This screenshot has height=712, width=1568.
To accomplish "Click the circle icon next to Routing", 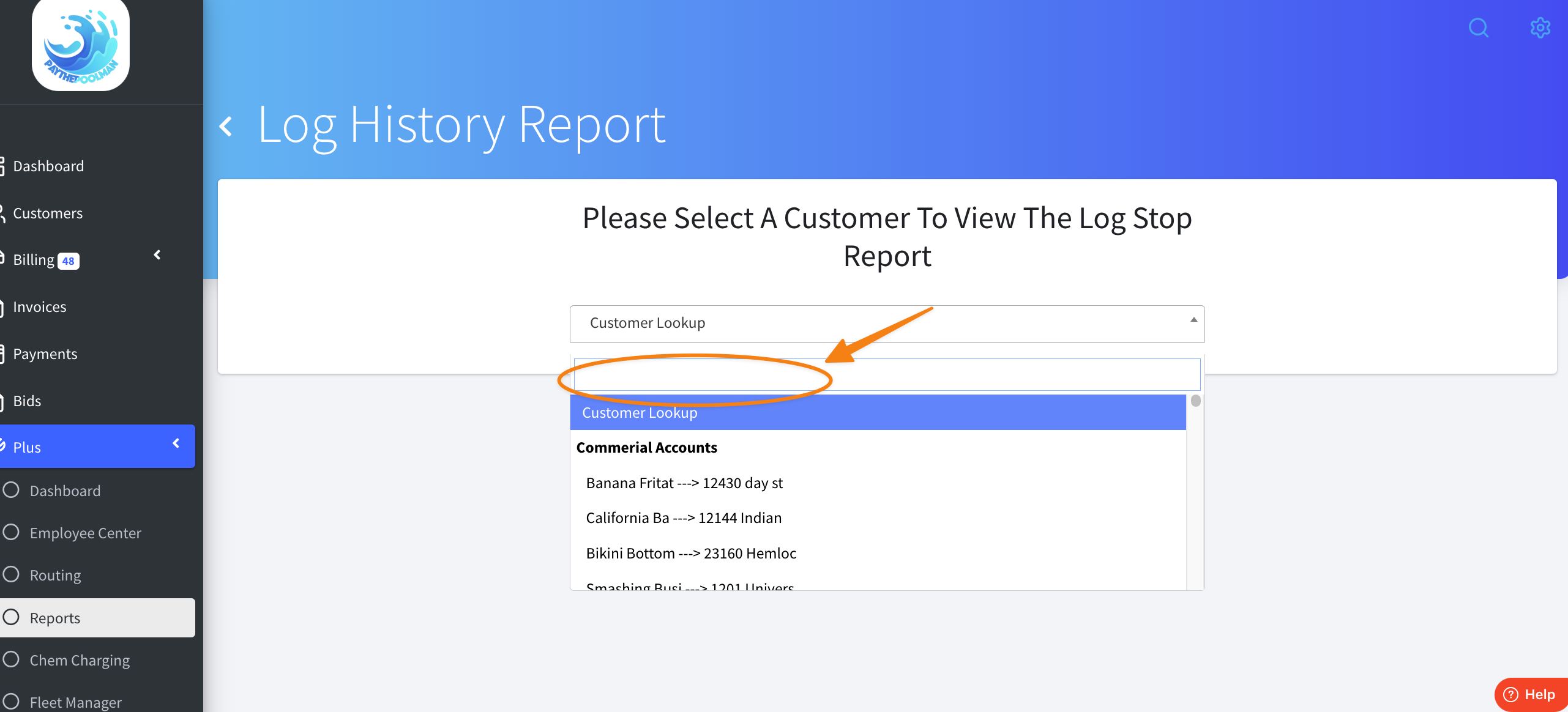I will pos(11,574).
